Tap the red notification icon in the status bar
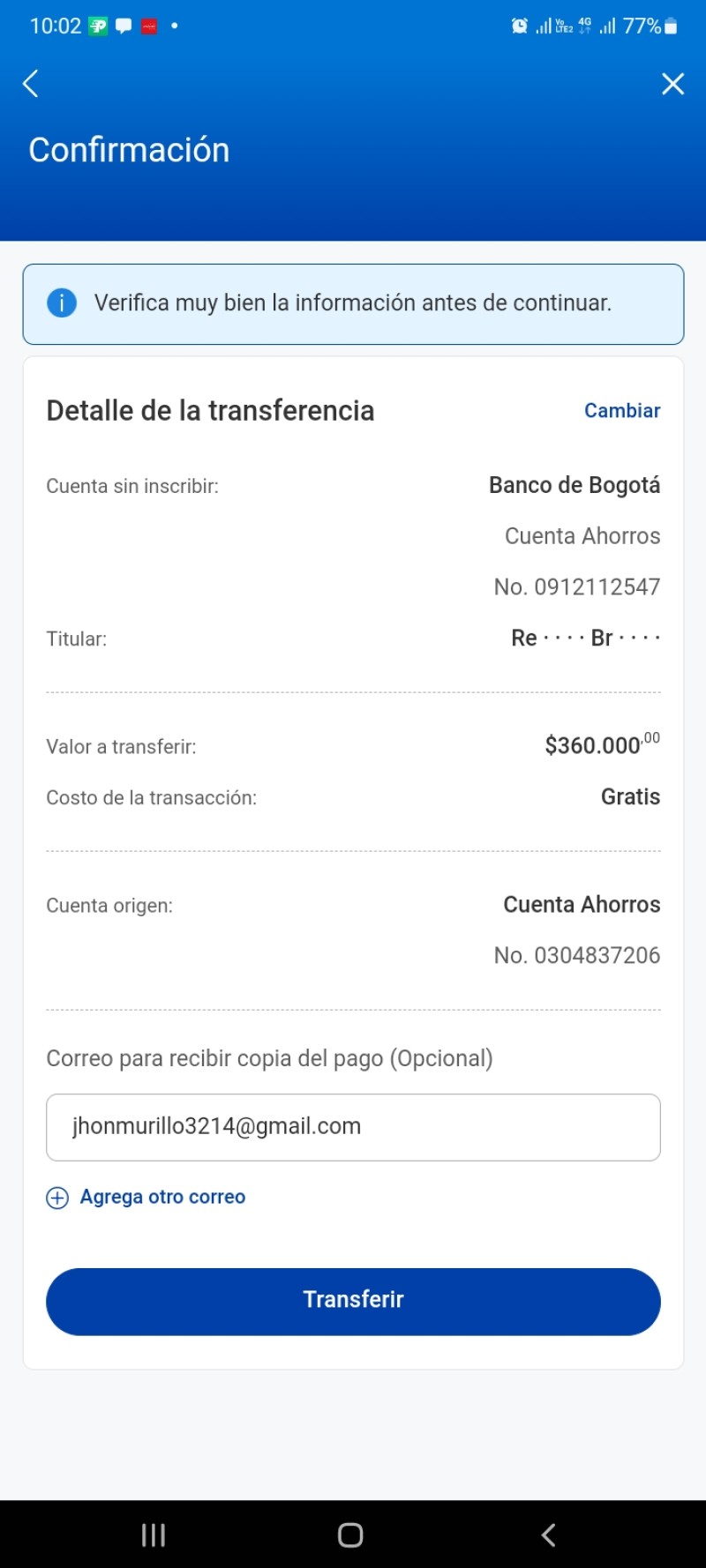The width and height of the screenshot is (706, 1568). pyautogui.click(x=149, y=26)
